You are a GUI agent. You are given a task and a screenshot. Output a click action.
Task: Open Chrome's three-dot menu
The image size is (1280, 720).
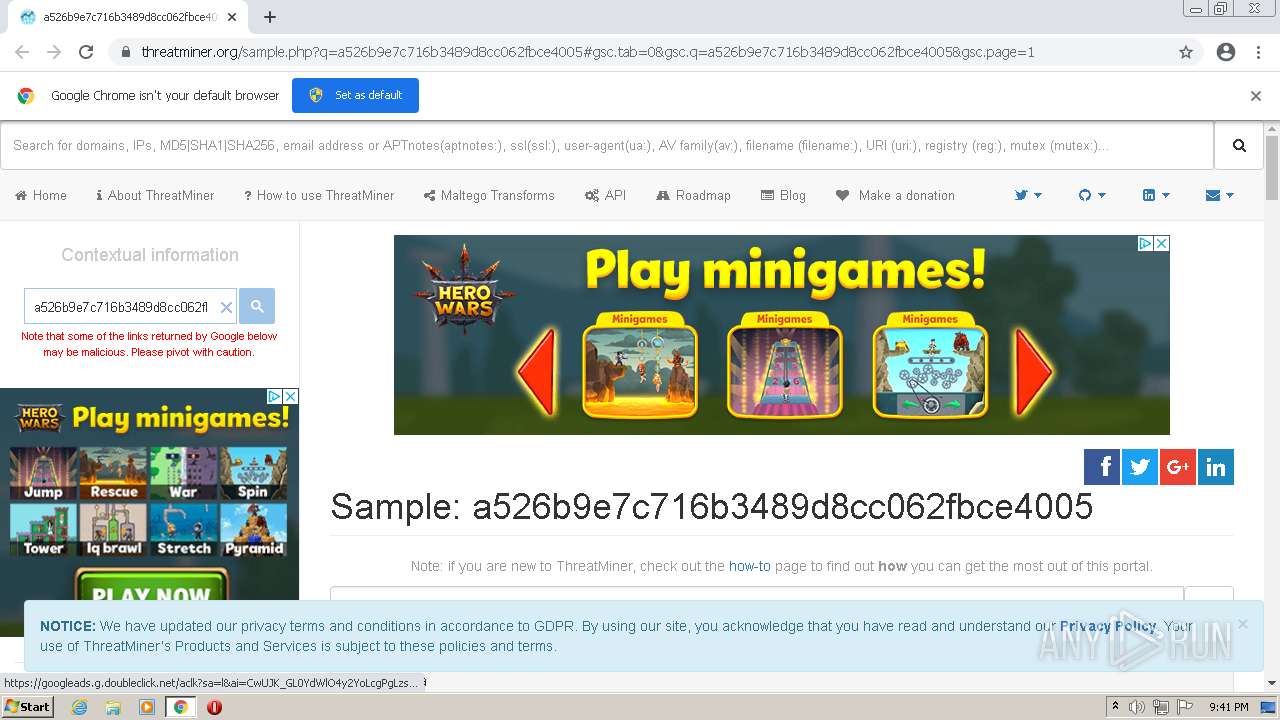pyautogui.click(x=1258, y=52)
